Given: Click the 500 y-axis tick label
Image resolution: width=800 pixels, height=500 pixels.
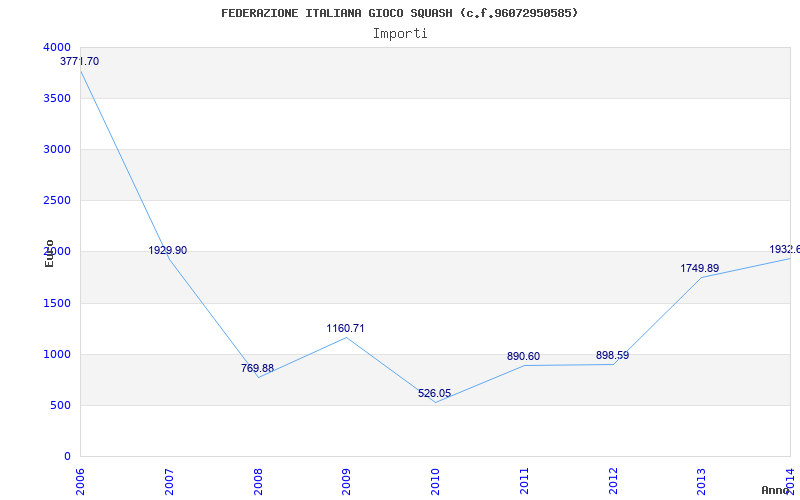Looking at the screenshot, I should pos(61,406).
